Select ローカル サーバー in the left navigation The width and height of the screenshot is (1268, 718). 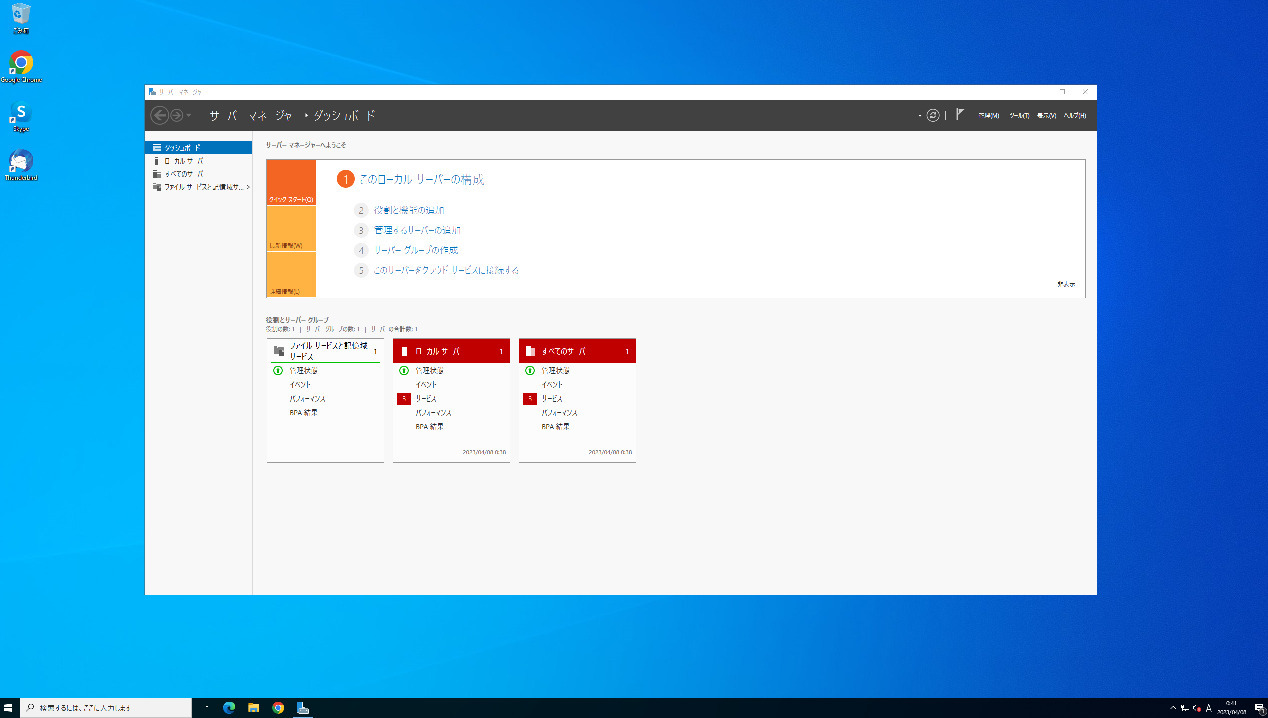tap(198, 160)
